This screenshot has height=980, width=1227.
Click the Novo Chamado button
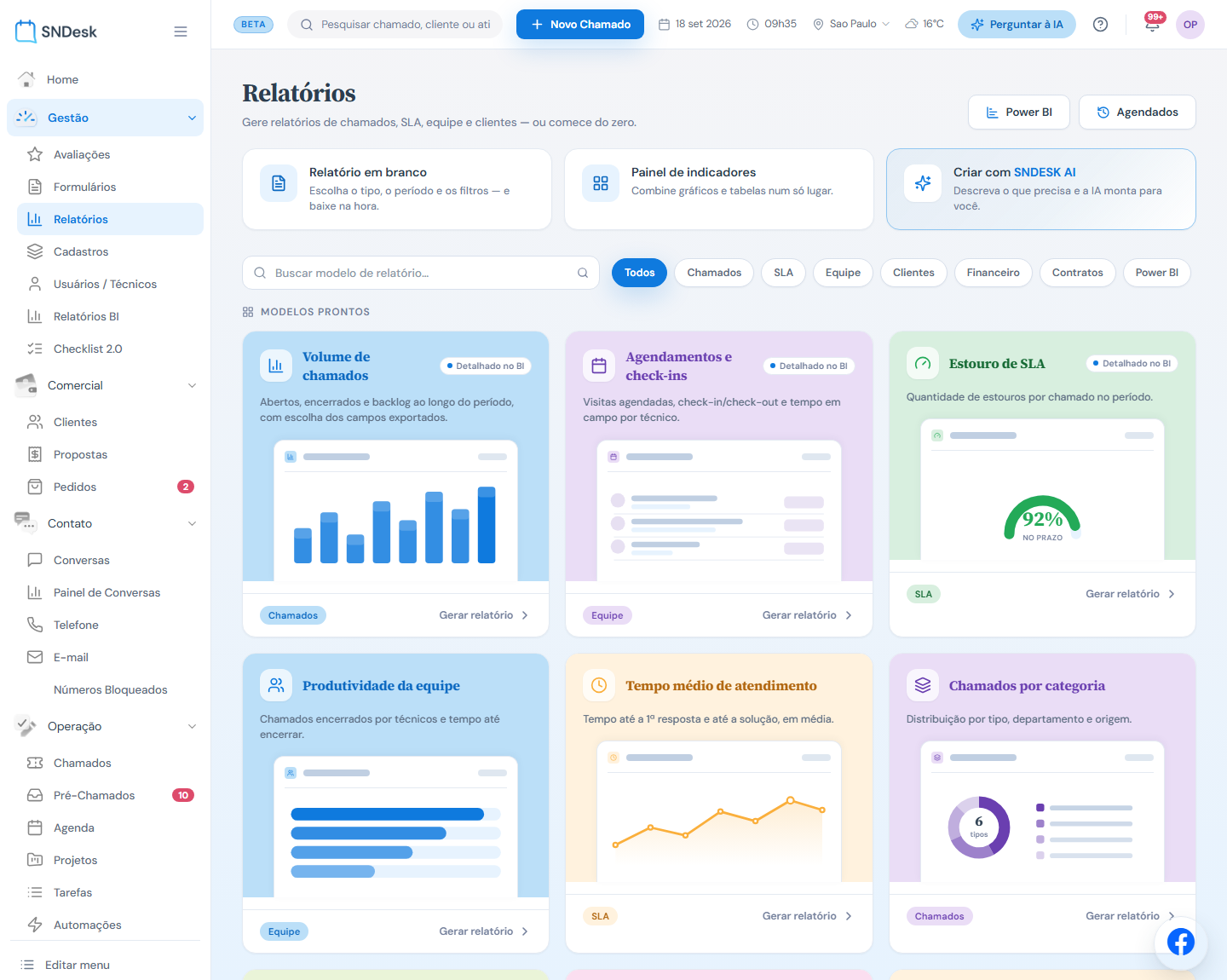point(580,24)
